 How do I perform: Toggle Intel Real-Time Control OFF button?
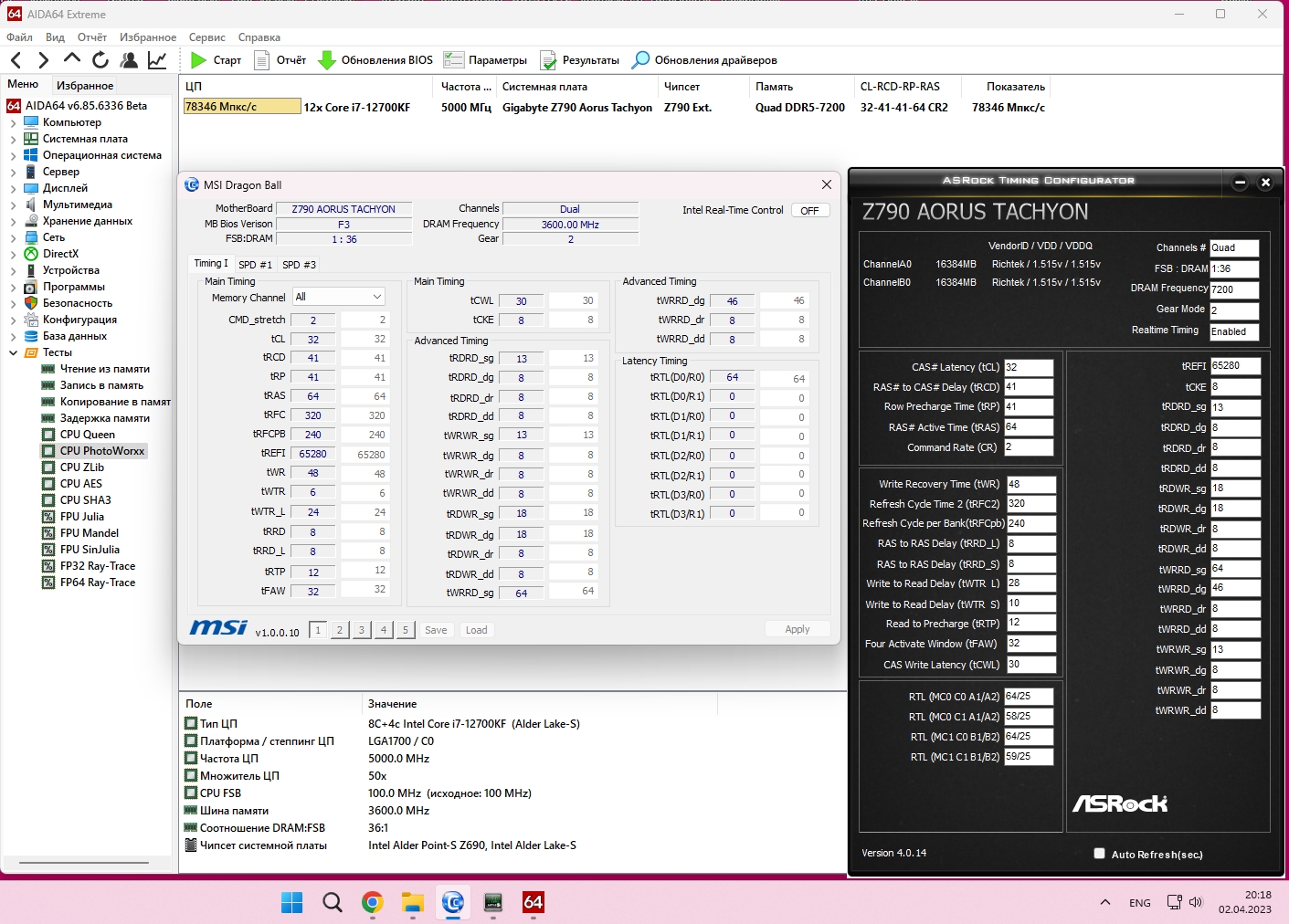pyautogui.click(x=810, y=211)
